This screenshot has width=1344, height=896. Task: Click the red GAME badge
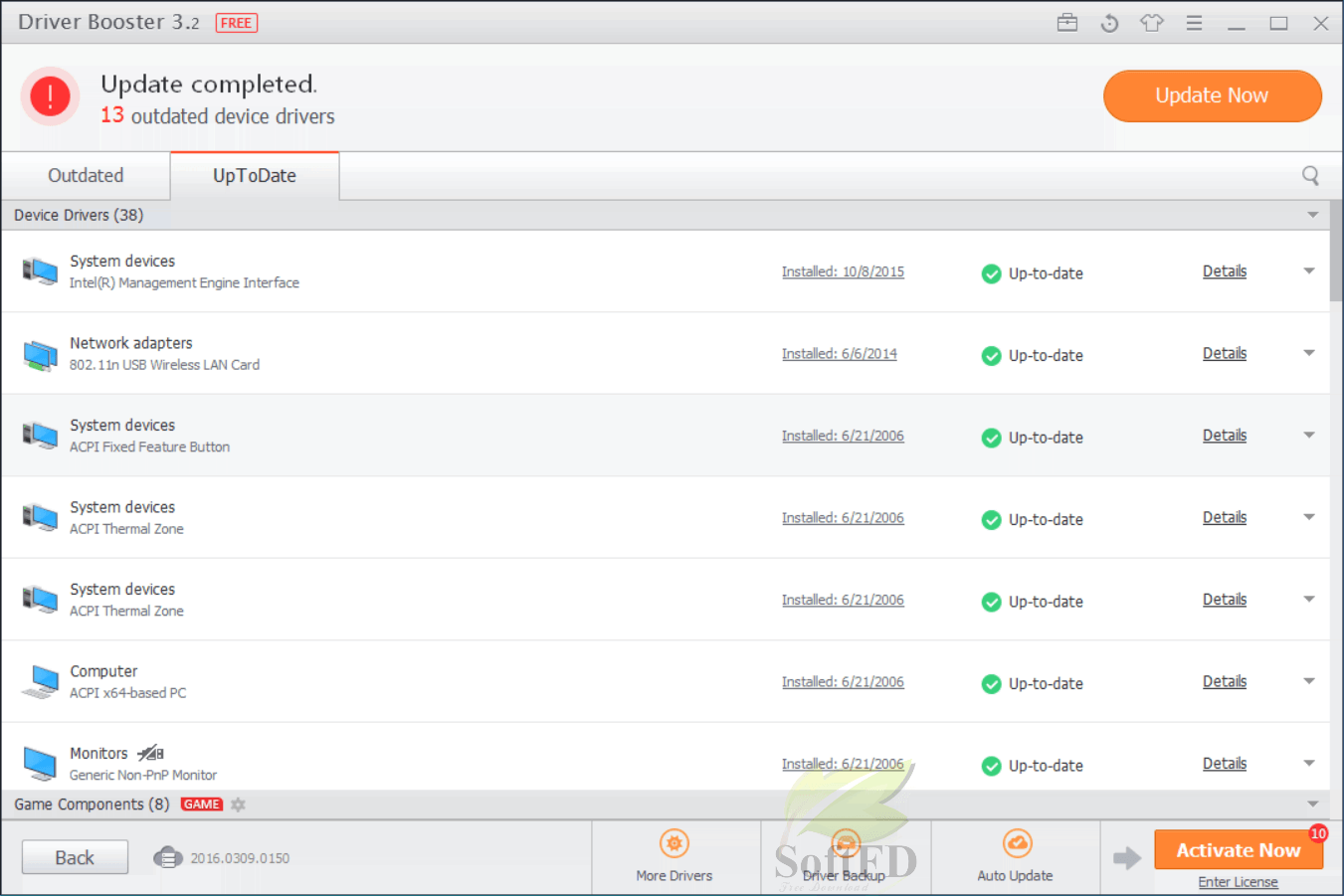click(x=202, y=805)
